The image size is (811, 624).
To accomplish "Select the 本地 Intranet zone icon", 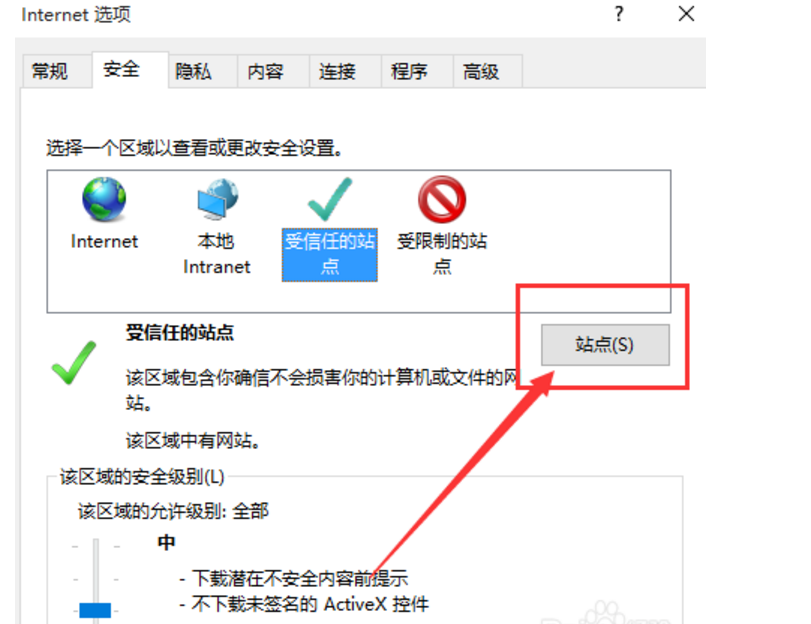I will (217, 199).
